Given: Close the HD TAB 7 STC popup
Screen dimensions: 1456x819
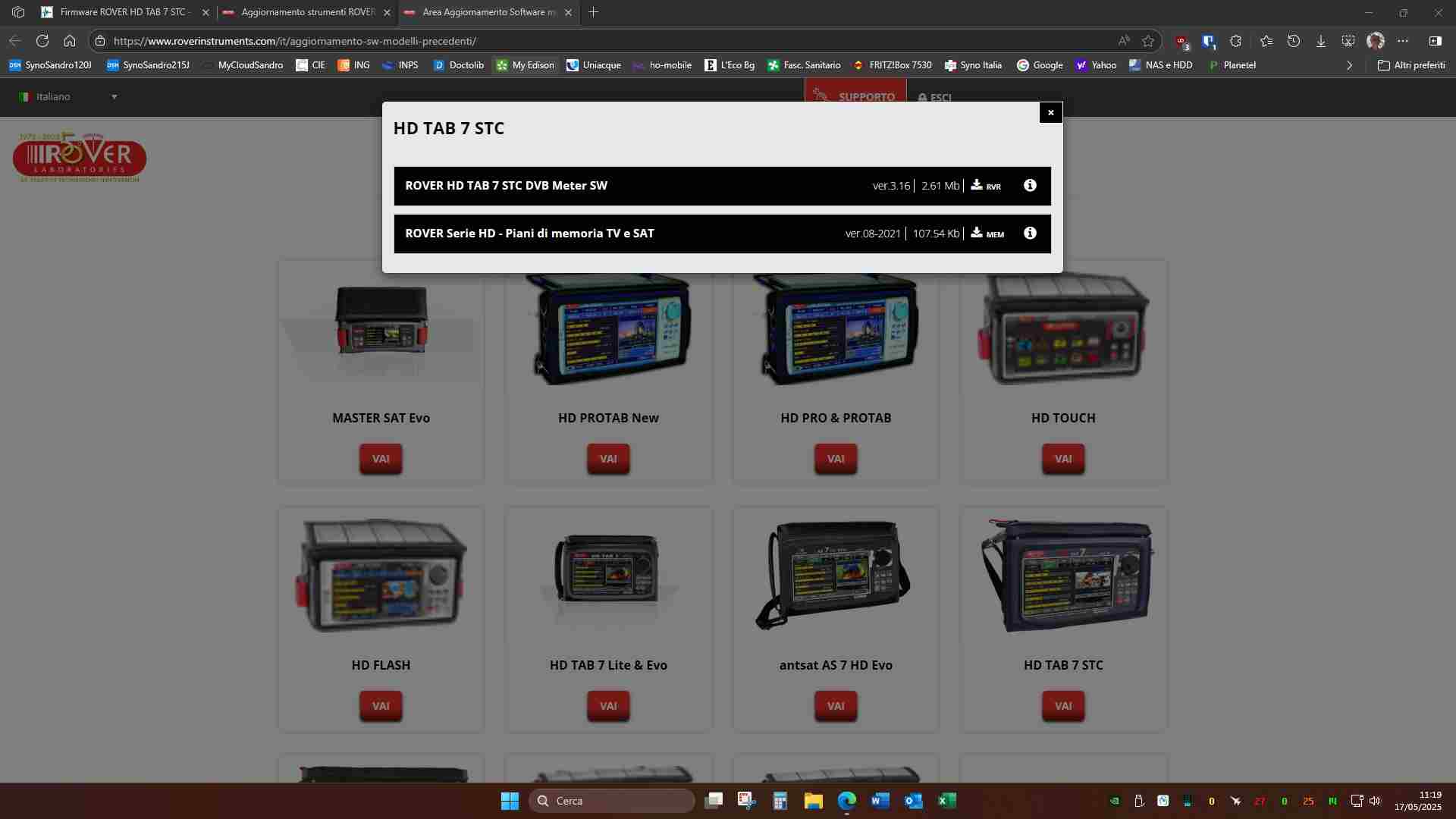Looking at the screenshot, I should point(1050,112).
